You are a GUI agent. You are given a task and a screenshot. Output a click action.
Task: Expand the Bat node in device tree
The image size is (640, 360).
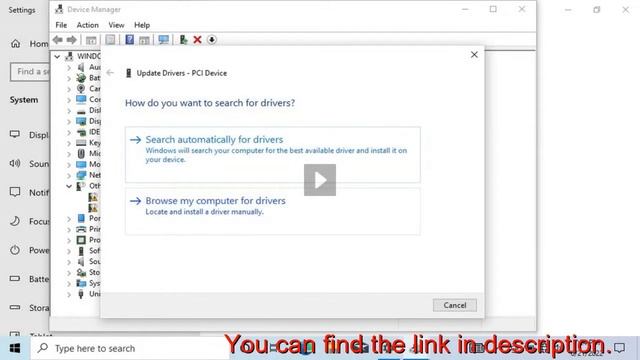pos(69,78)
